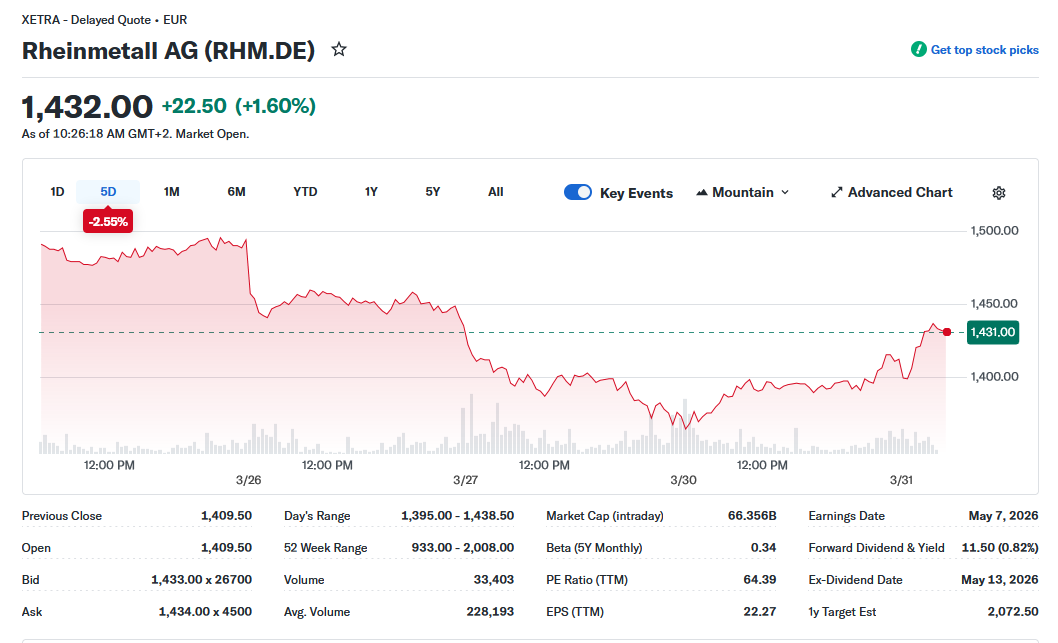This screenshot has height=643, width=1058.
Task: Click the 1,431.00 current price chart label
Action: click(993, 332)
